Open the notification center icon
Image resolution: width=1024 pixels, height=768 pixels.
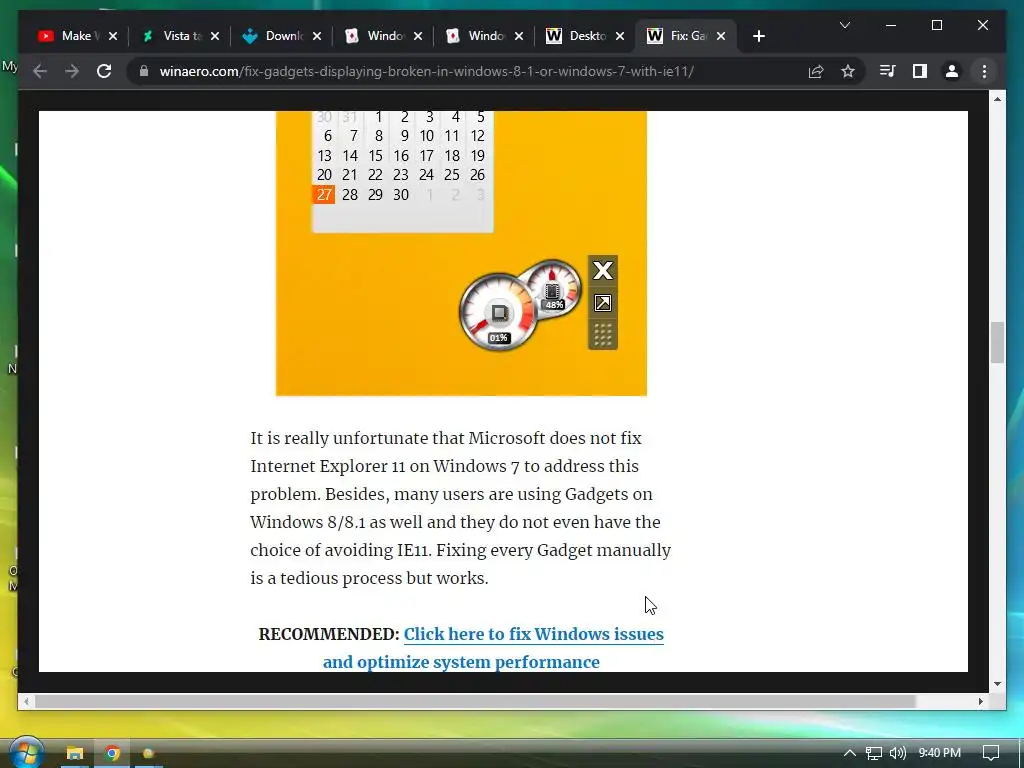click(x=991, y=753)
